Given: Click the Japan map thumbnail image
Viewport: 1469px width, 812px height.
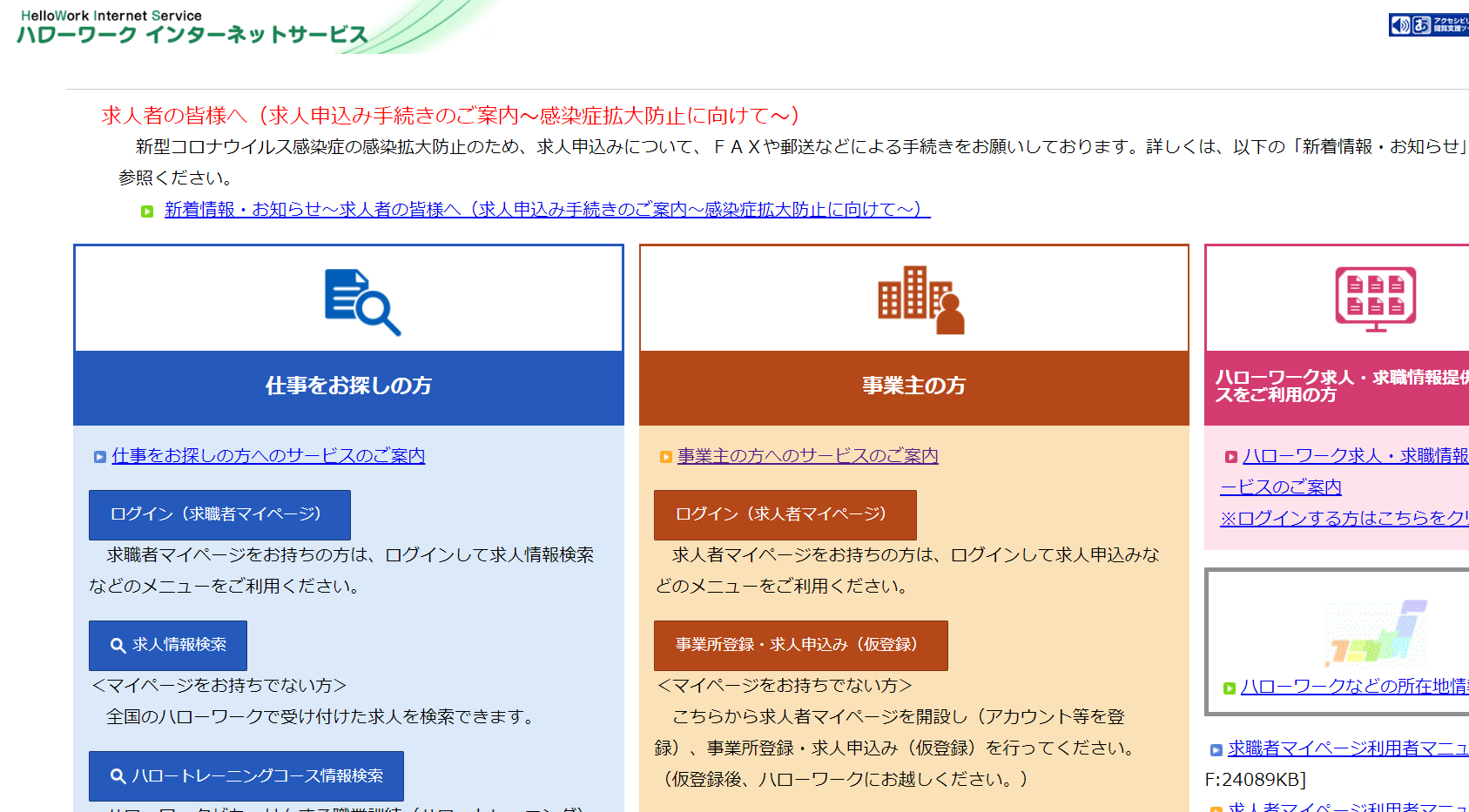Looking at the screenshot, I should pyautogui.click(x=1378, y=633).
